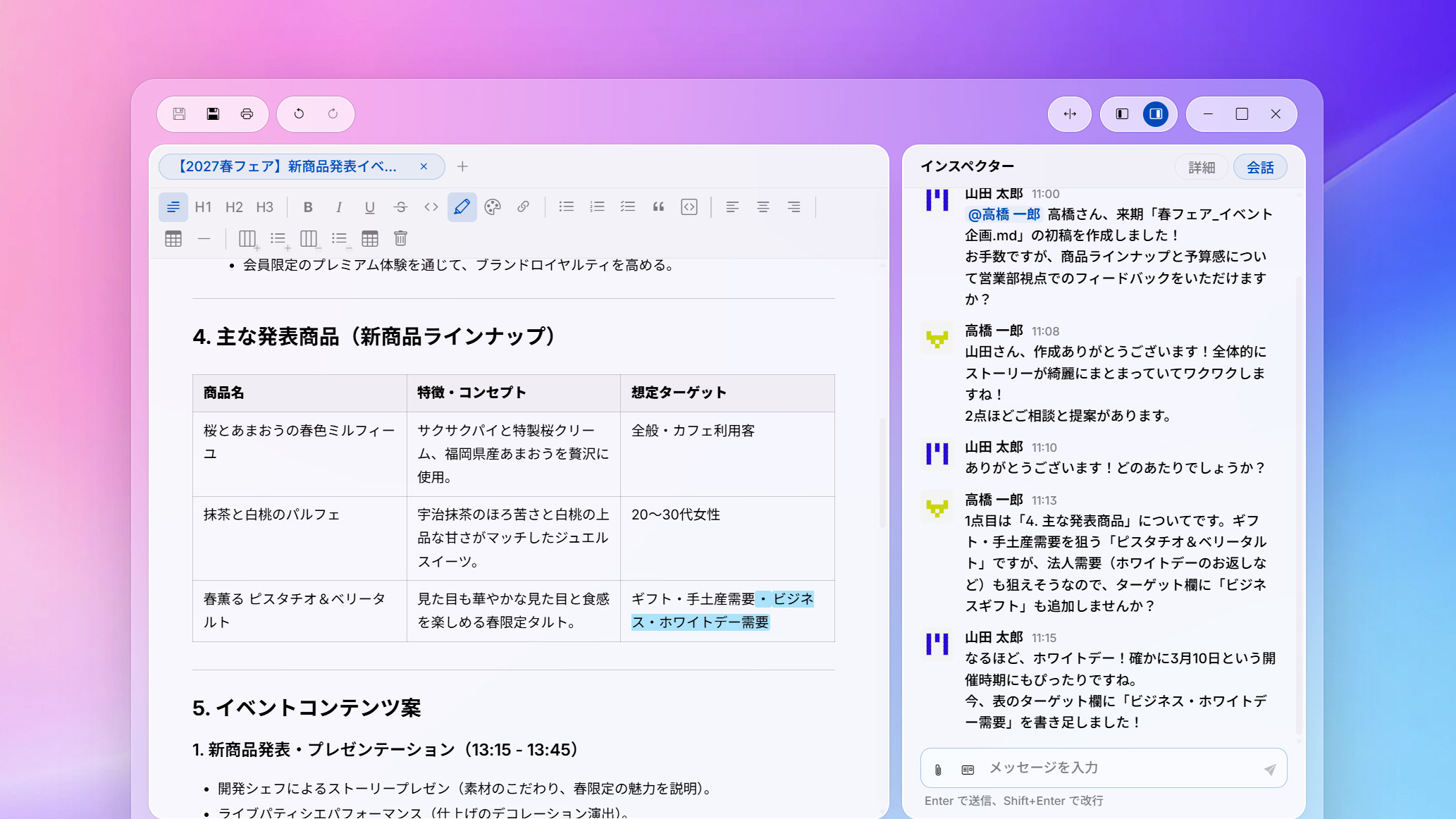Insert a horizontal rule line
Viewport: 1456px width, 819px height.
pyautogui.click(x=204, y=238)
